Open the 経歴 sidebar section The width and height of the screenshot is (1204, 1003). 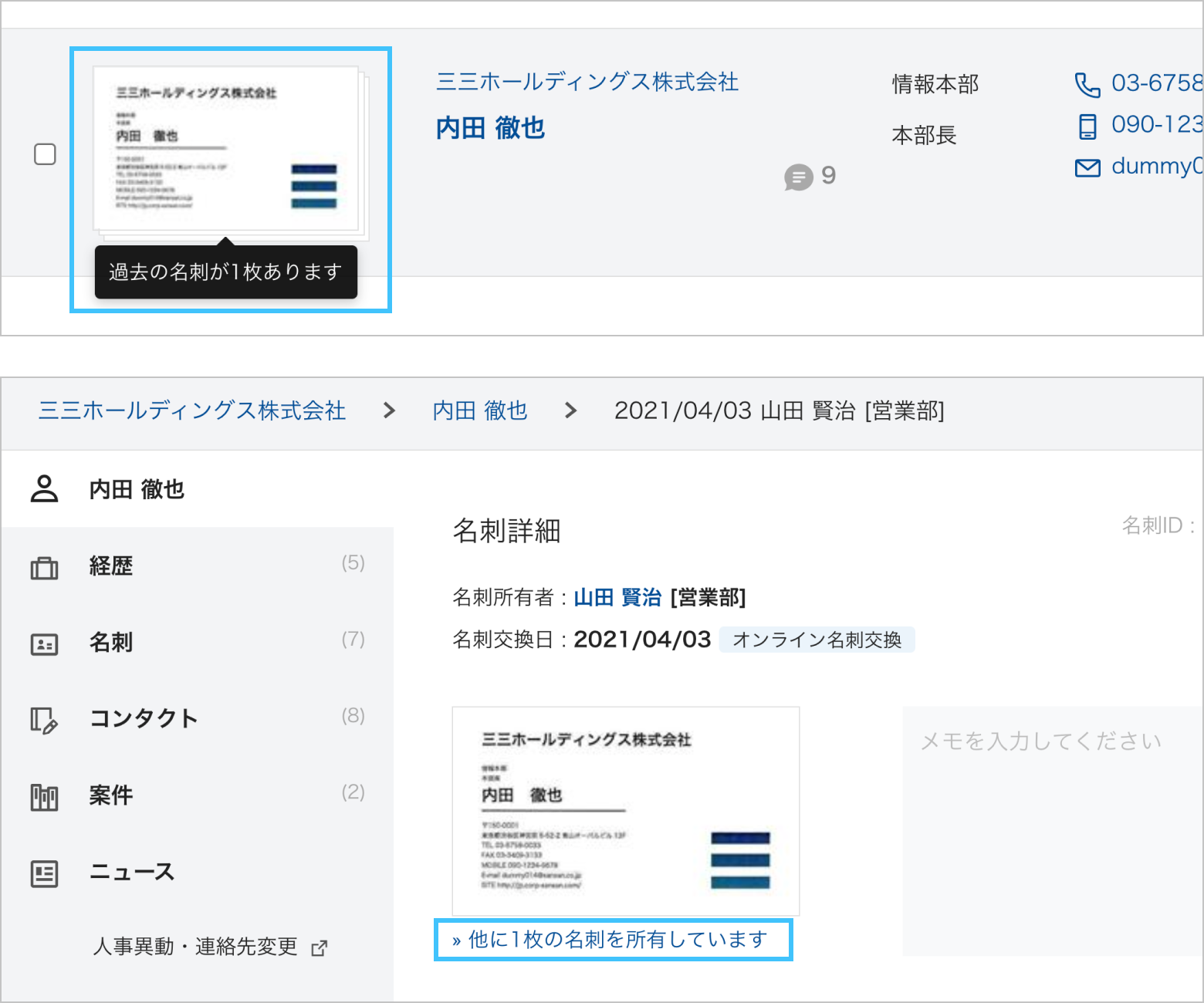198,566
